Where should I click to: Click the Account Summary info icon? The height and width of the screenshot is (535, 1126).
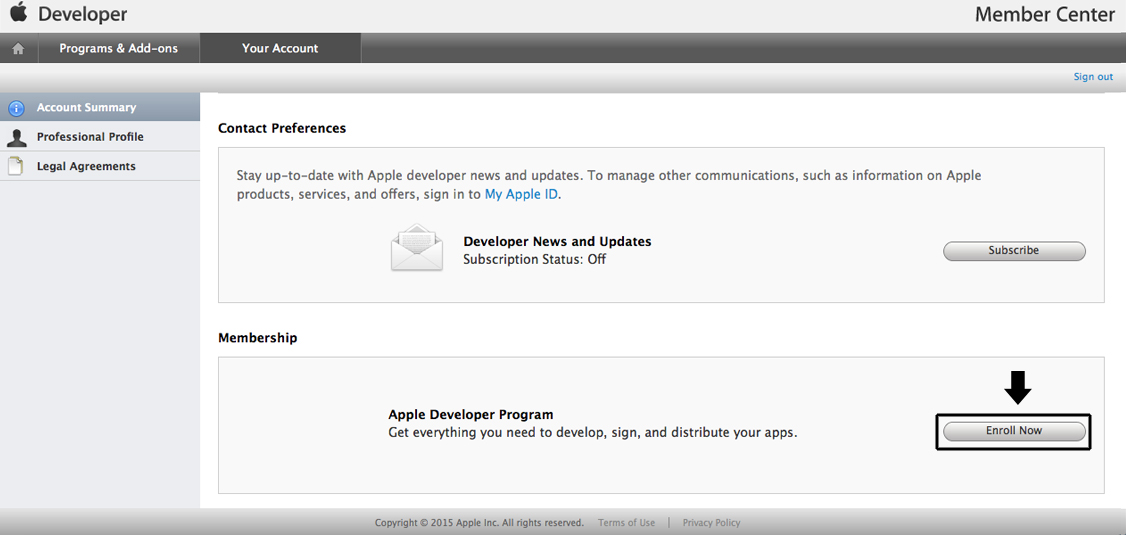click(x=16, y=108)
